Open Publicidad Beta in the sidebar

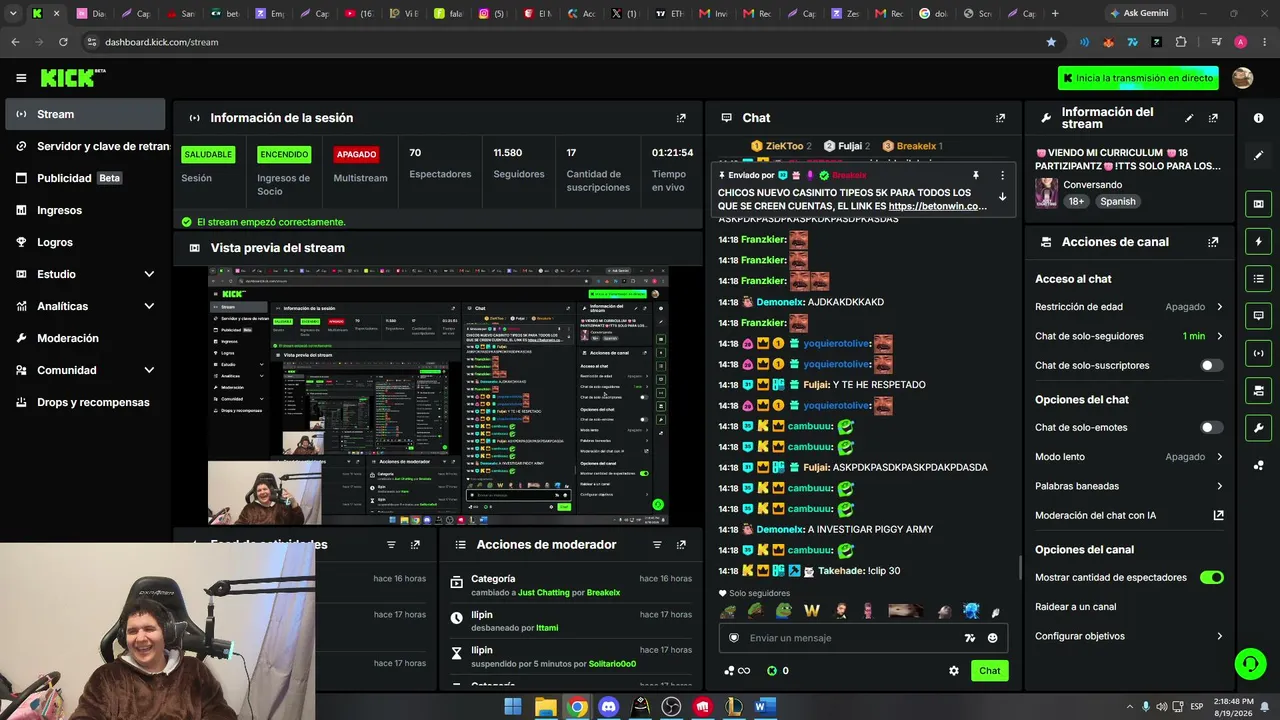(x=85, y=178)
